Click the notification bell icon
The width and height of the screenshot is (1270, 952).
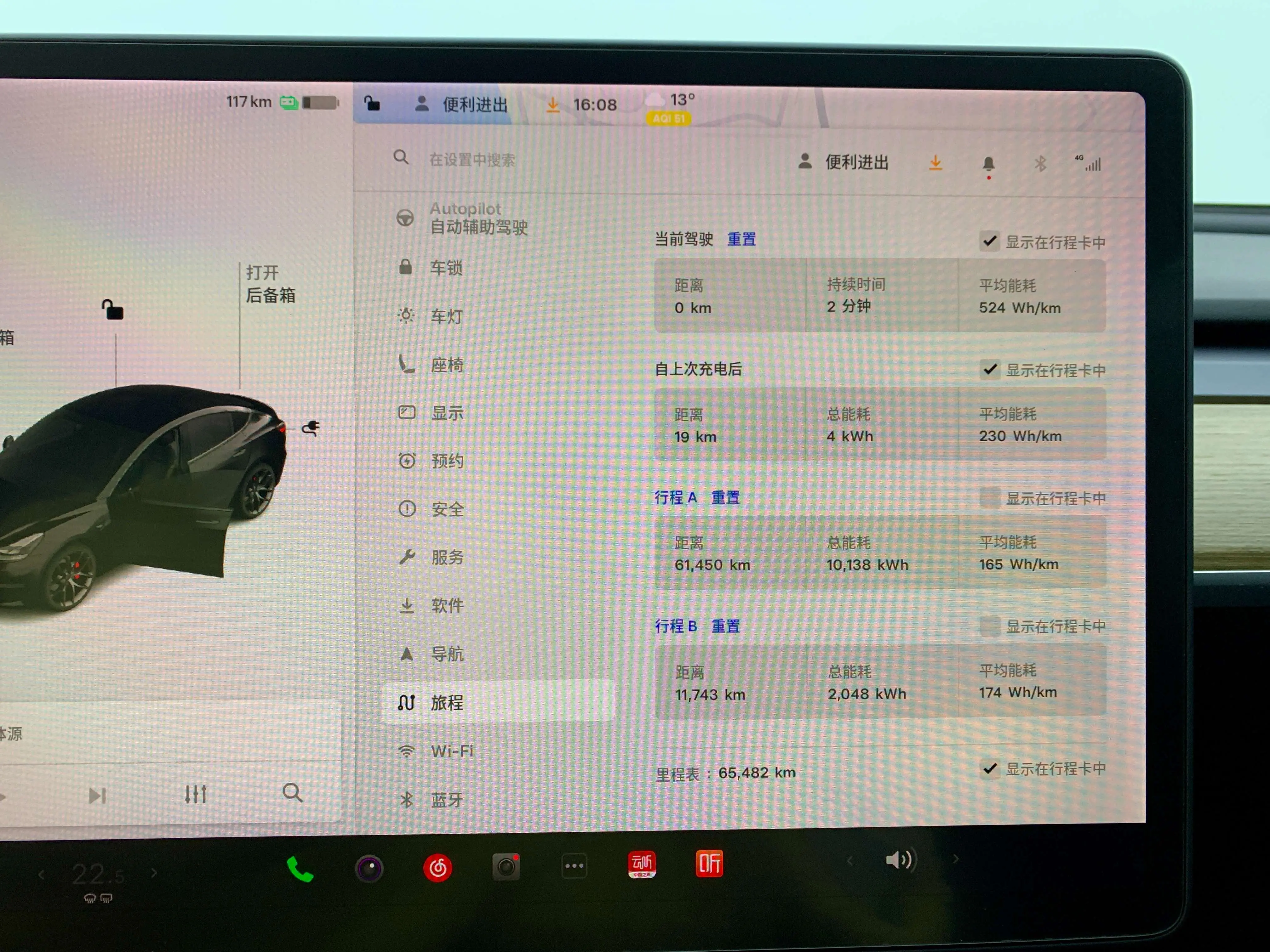[x=988, y=164]
